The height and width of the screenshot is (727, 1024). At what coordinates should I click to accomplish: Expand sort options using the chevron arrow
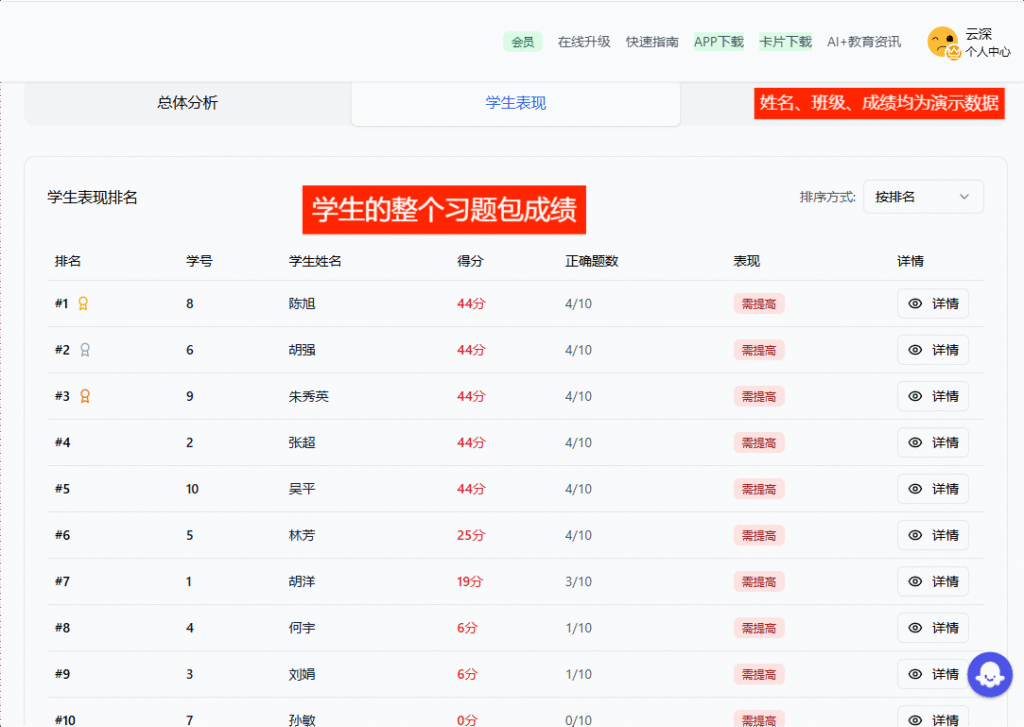(964, 197)
